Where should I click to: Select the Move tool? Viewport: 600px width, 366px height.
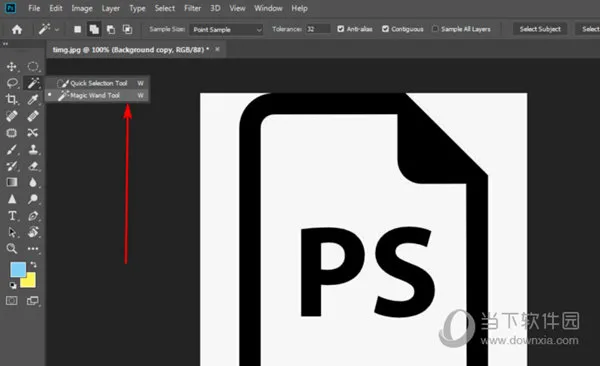click(x=11, y=67)
